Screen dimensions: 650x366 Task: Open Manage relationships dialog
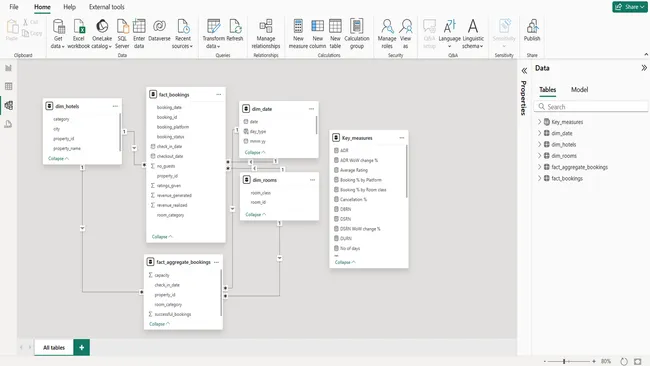click(x=266, y=34)
